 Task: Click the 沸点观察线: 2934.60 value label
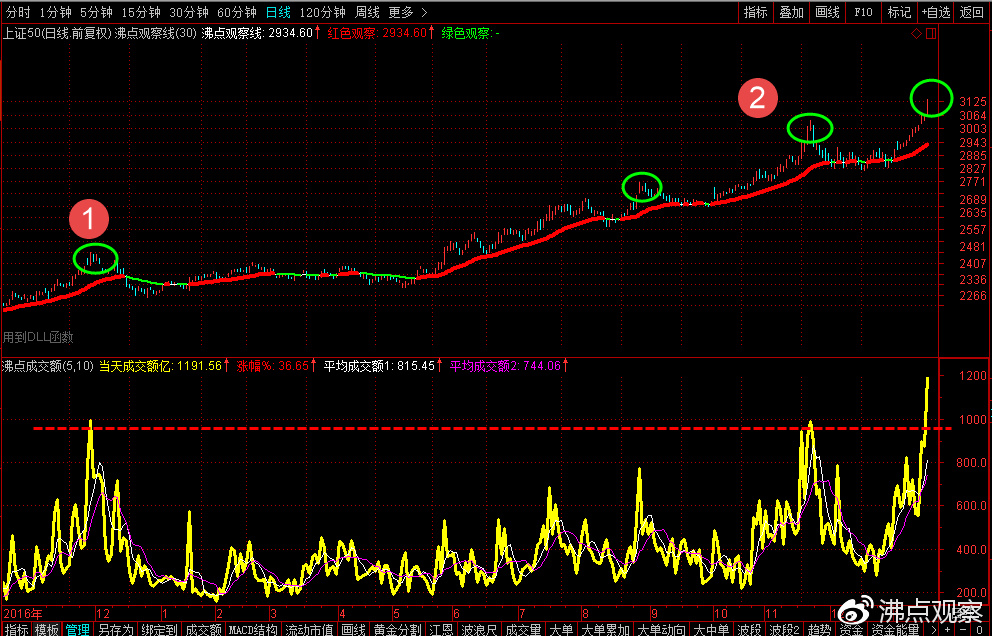coord(257,34)
